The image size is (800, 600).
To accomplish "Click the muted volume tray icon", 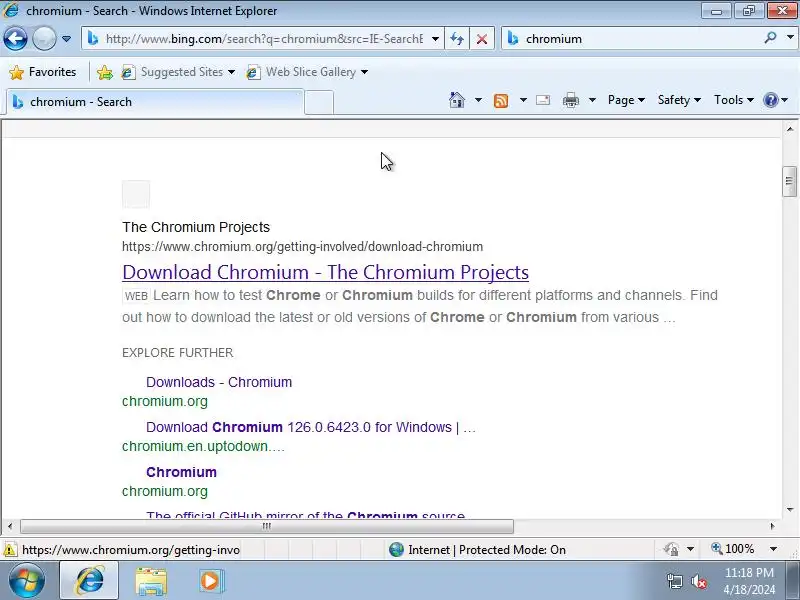I will coord(698,581).
